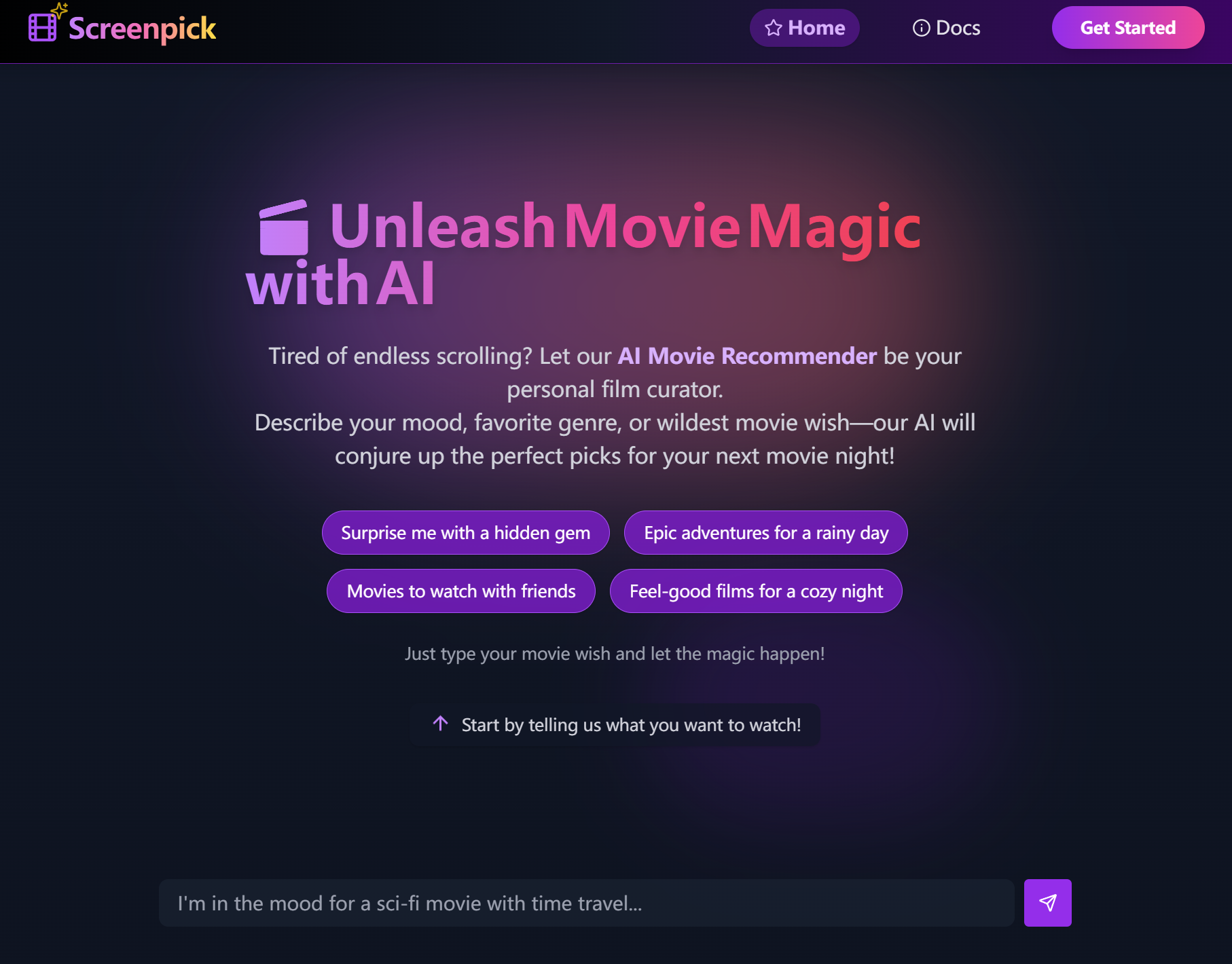Choose 'Surprise me with a hidden gem'
The width and height of the screenshot is (1232, 964).
point(466,533)
